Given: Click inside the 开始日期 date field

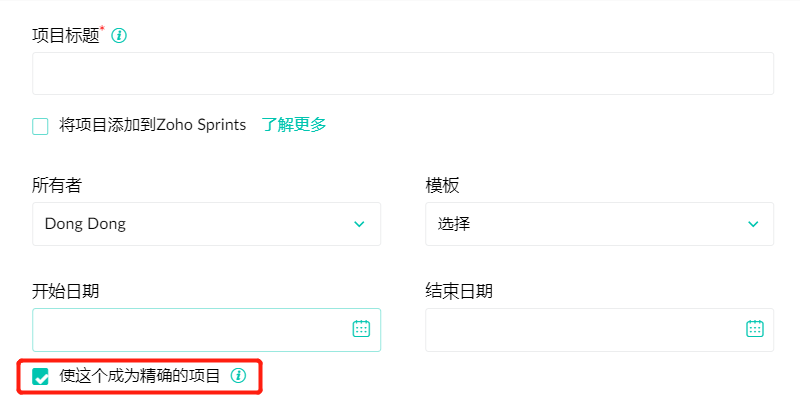Looking at the screenshot, I should (190, 329).
